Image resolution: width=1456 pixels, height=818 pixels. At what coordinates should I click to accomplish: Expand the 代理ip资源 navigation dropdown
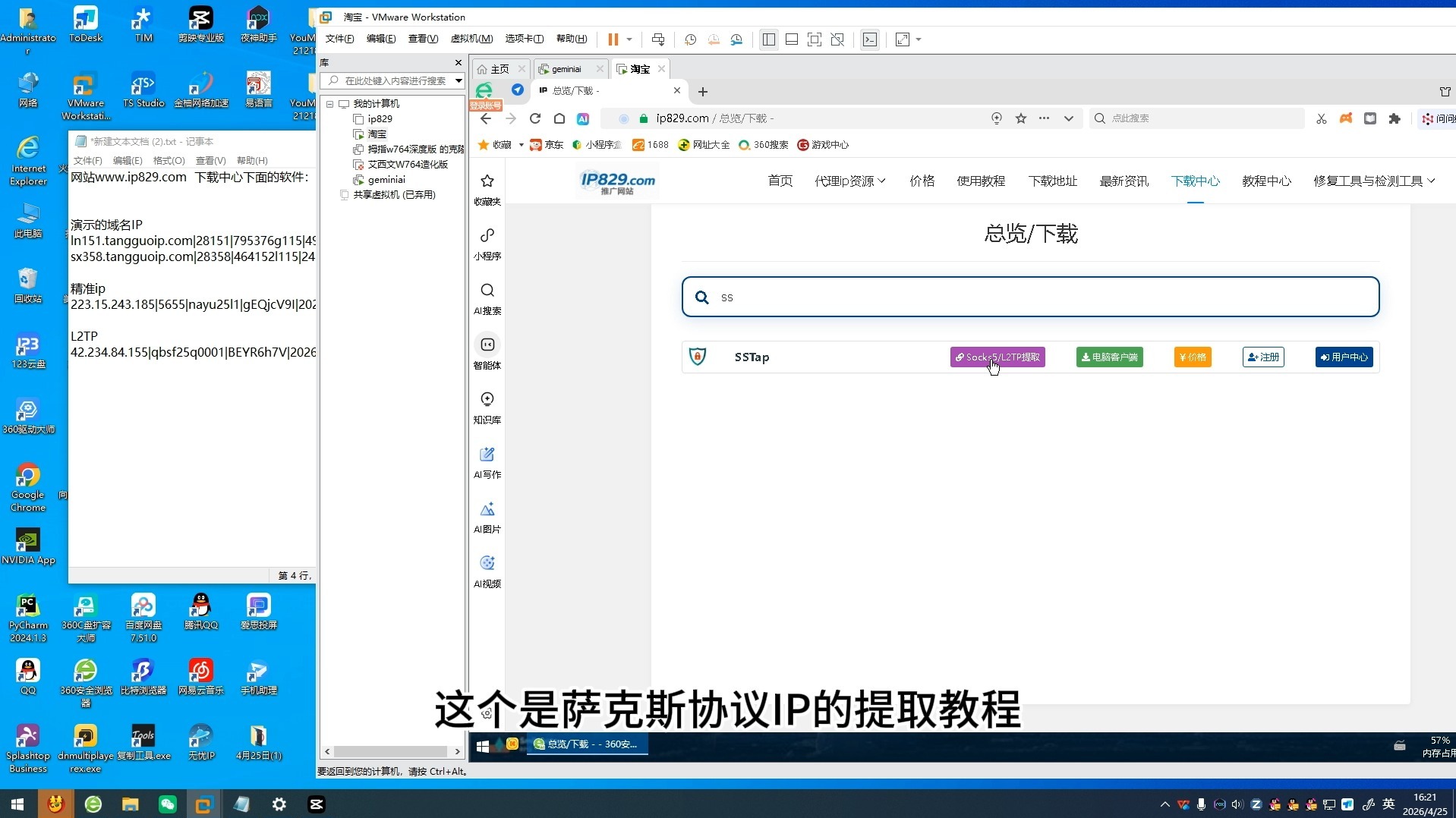[x=850, y=181]
